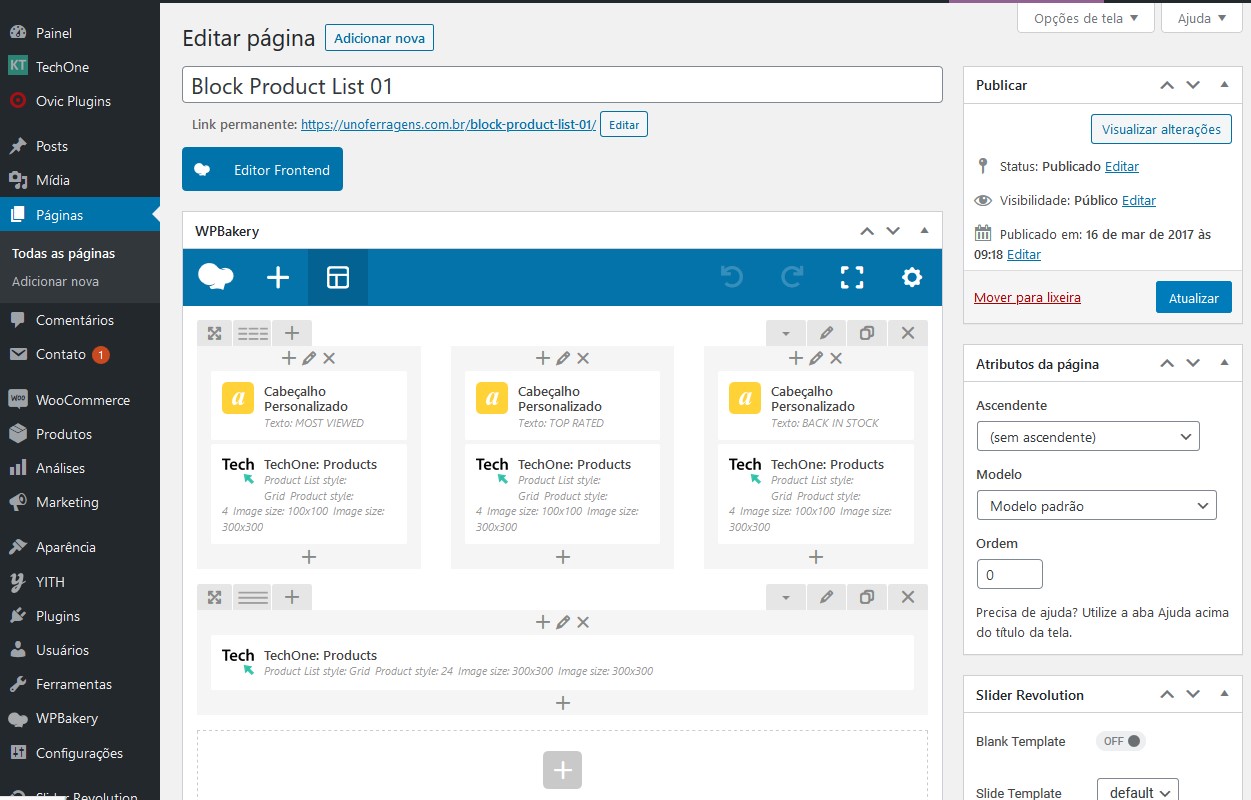Image resolution: width=1251 pixels, height=800 pixels.
Task: Prepend element to BACK IN STOCK column
Action: click(x=796, y=358)
